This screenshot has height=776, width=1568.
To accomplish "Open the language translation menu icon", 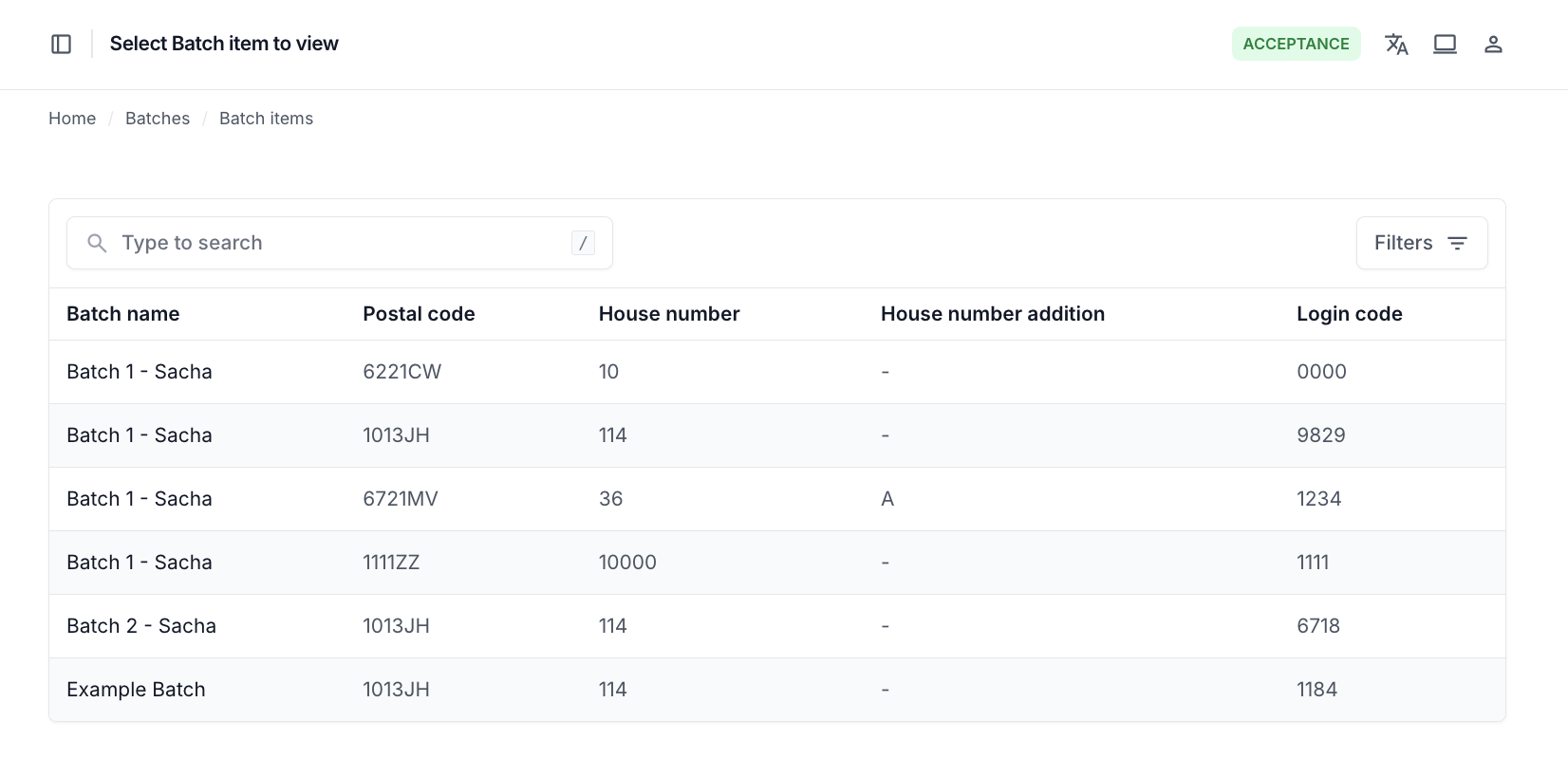I will 1396,45.
